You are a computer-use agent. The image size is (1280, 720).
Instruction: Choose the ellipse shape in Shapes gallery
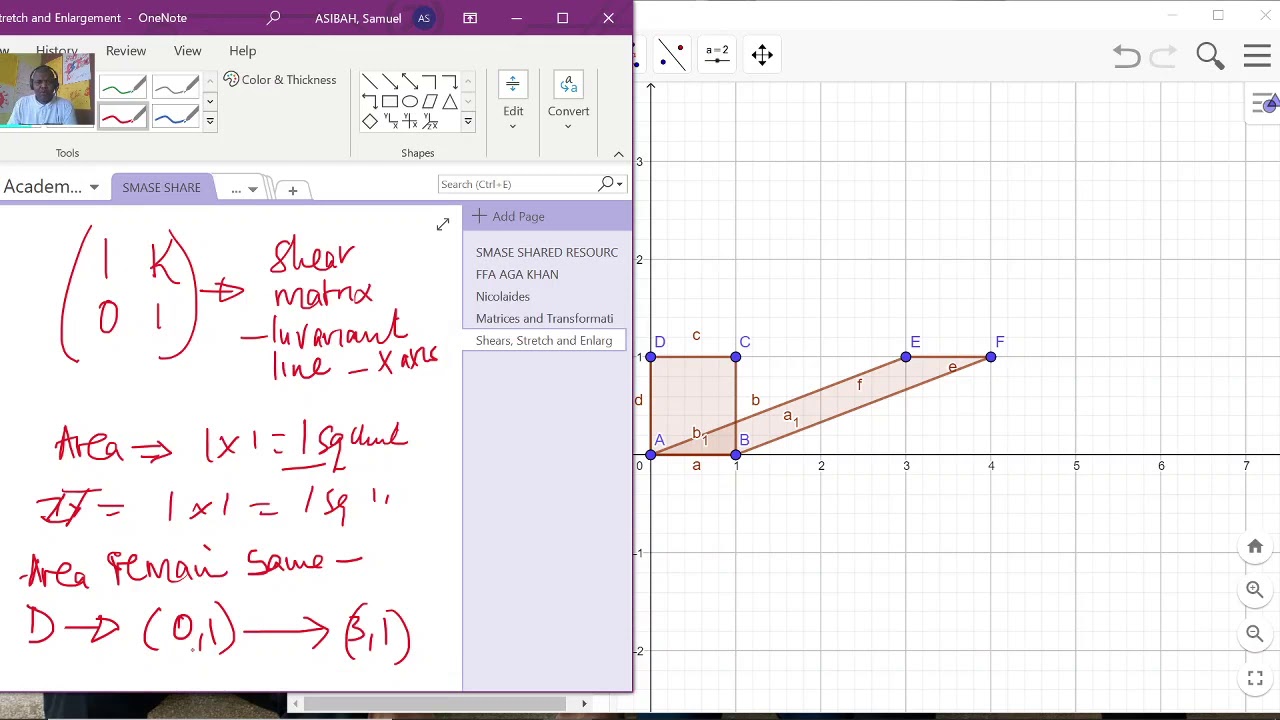point(410,101)
